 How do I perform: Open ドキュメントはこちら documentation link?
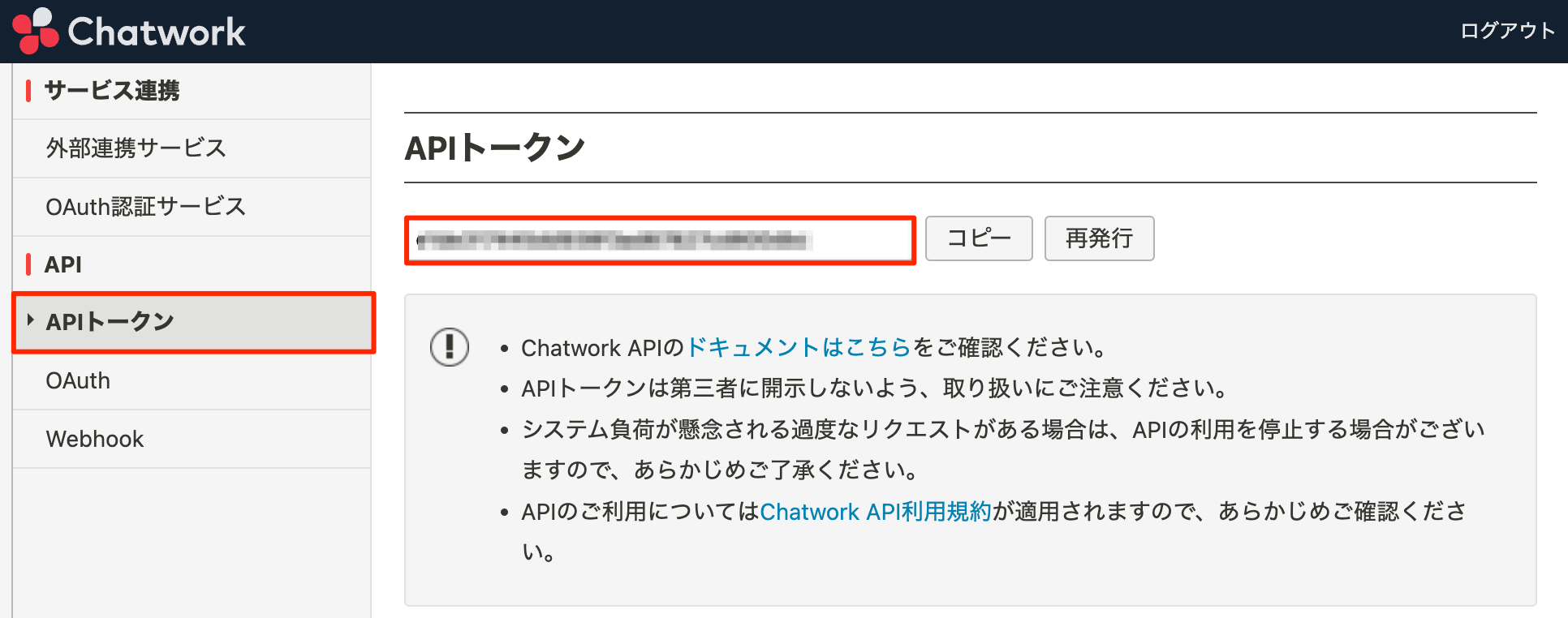(x=799, y=347)
